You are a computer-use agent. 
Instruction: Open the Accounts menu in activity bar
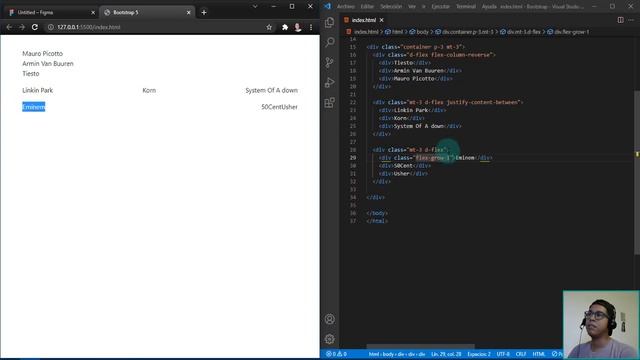point(330,319)
